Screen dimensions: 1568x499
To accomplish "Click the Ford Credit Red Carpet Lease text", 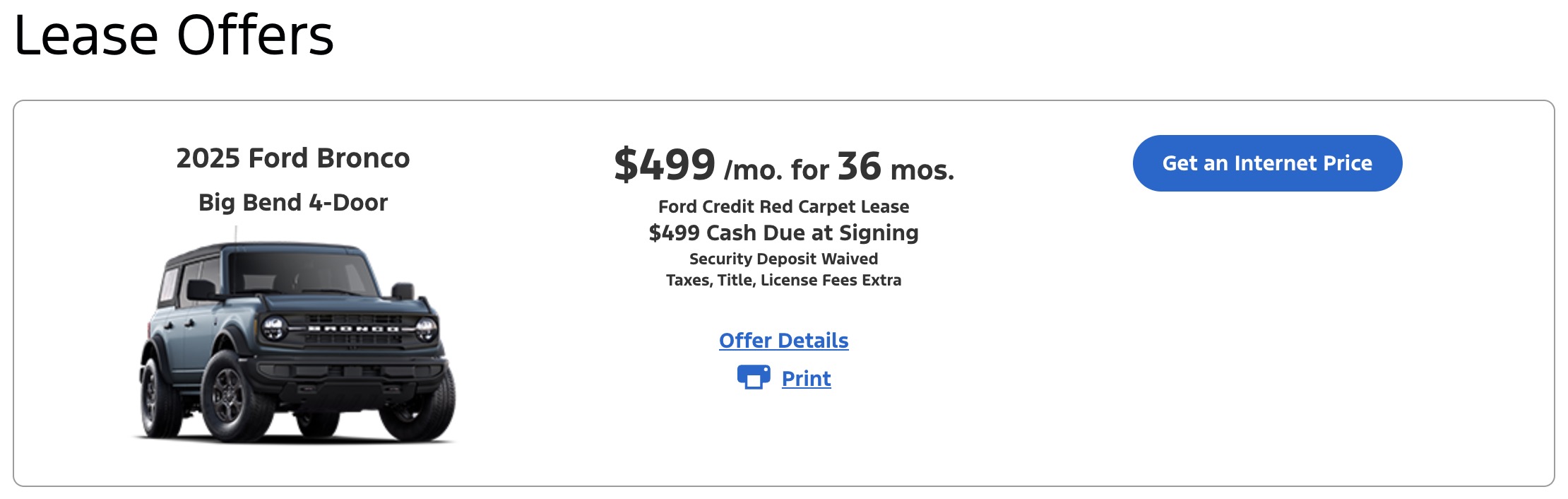I will pyautogui.click(x=783, y=207).
